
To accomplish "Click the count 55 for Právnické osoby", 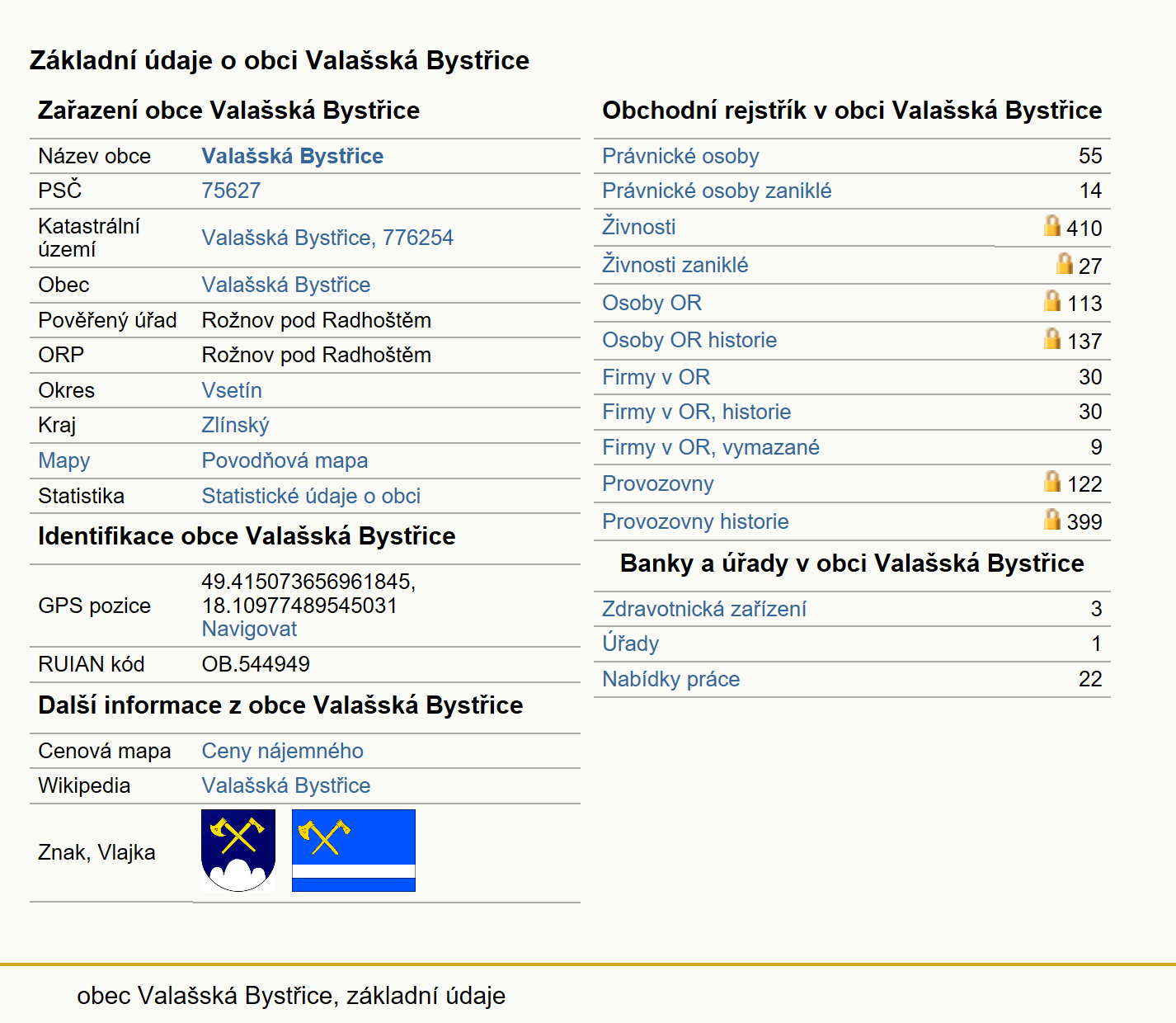I will pyautogui.click(x=1090, y=156).
